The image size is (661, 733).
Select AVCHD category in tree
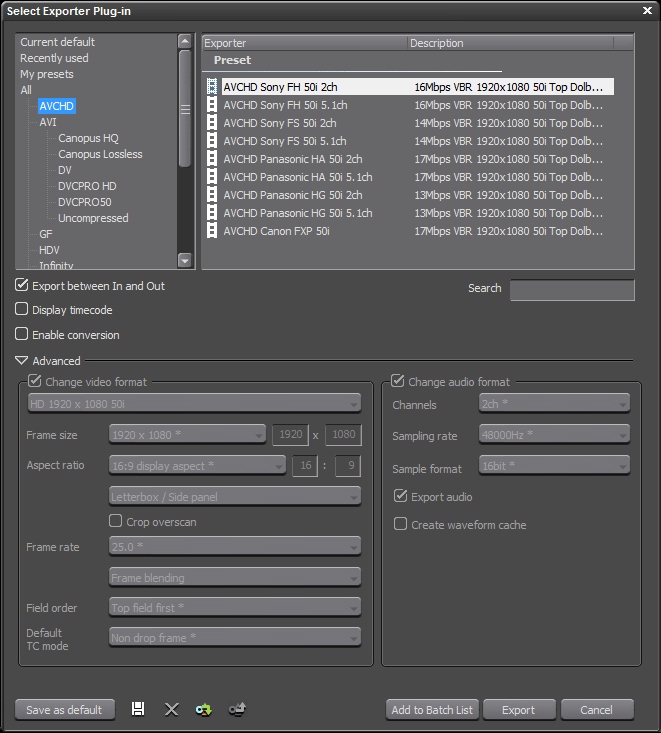pyautogui.click(x=57, y=106)
